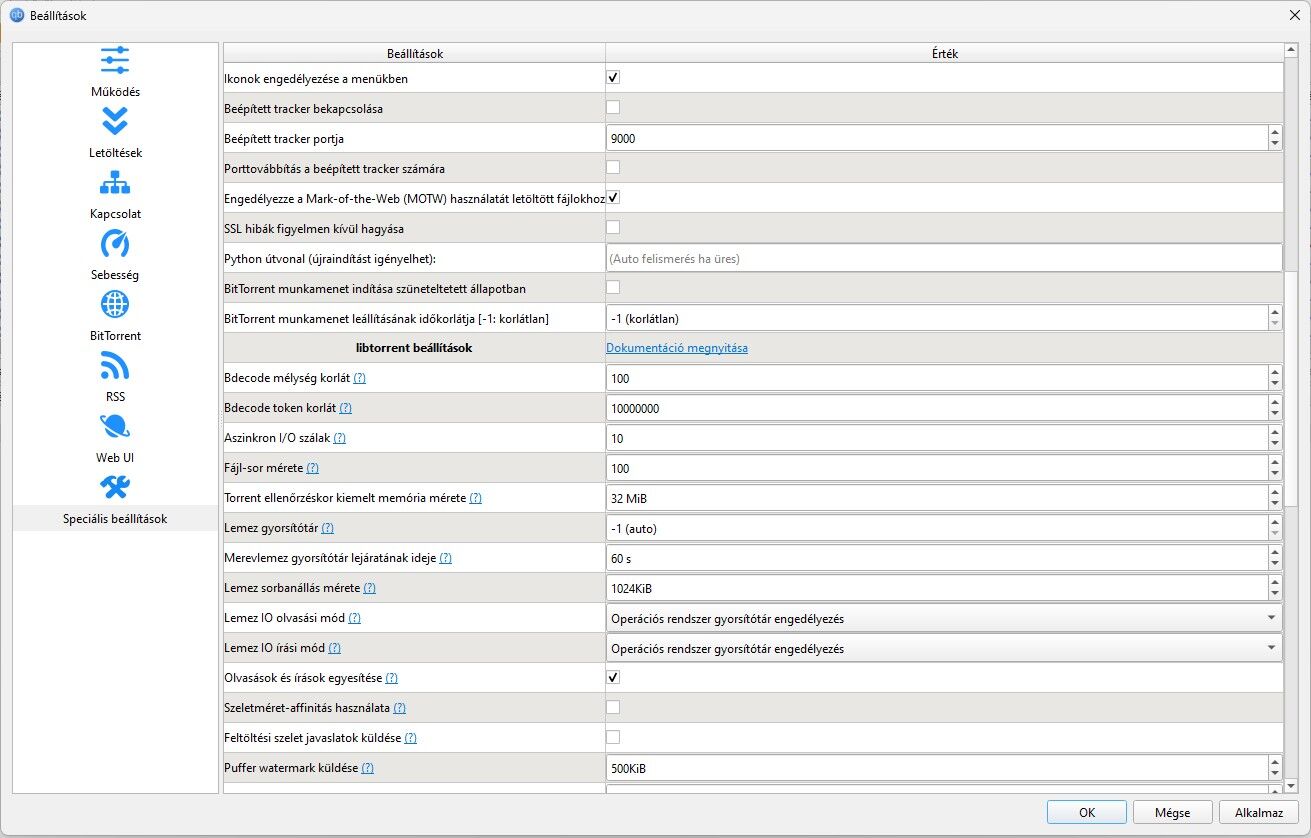This screenshot has width=1311, height=838.
Task: Decrease the Bdecode token korlát spinner
Action: click(1274, 414)
